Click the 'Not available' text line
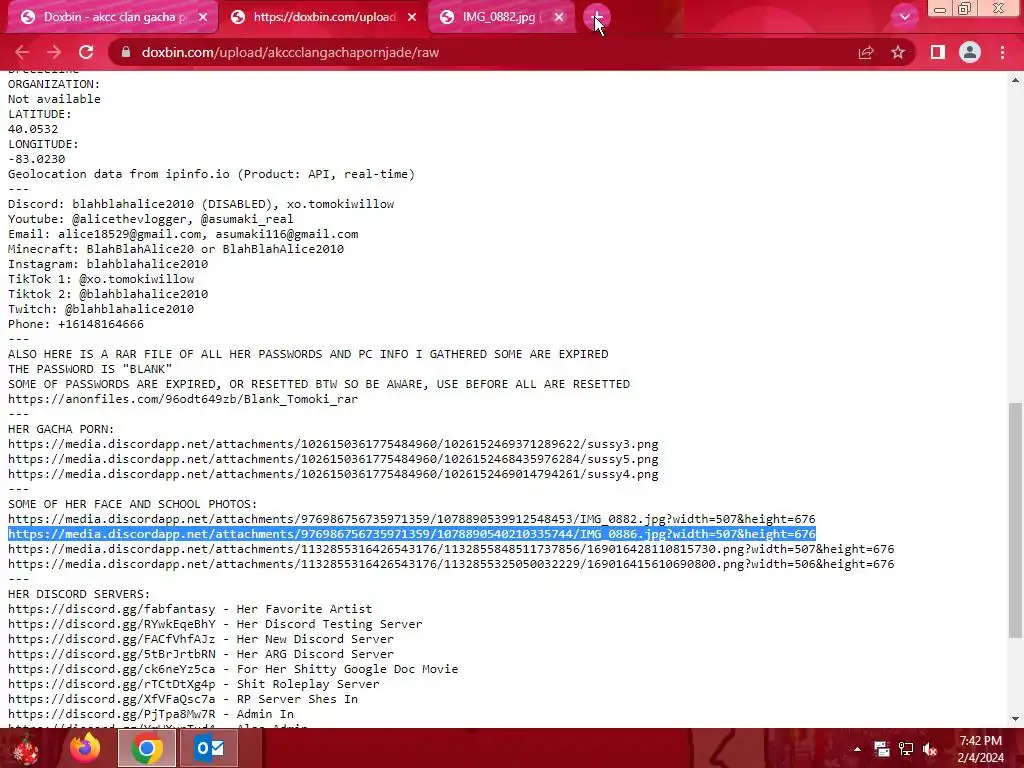 [x=54, y=99]
